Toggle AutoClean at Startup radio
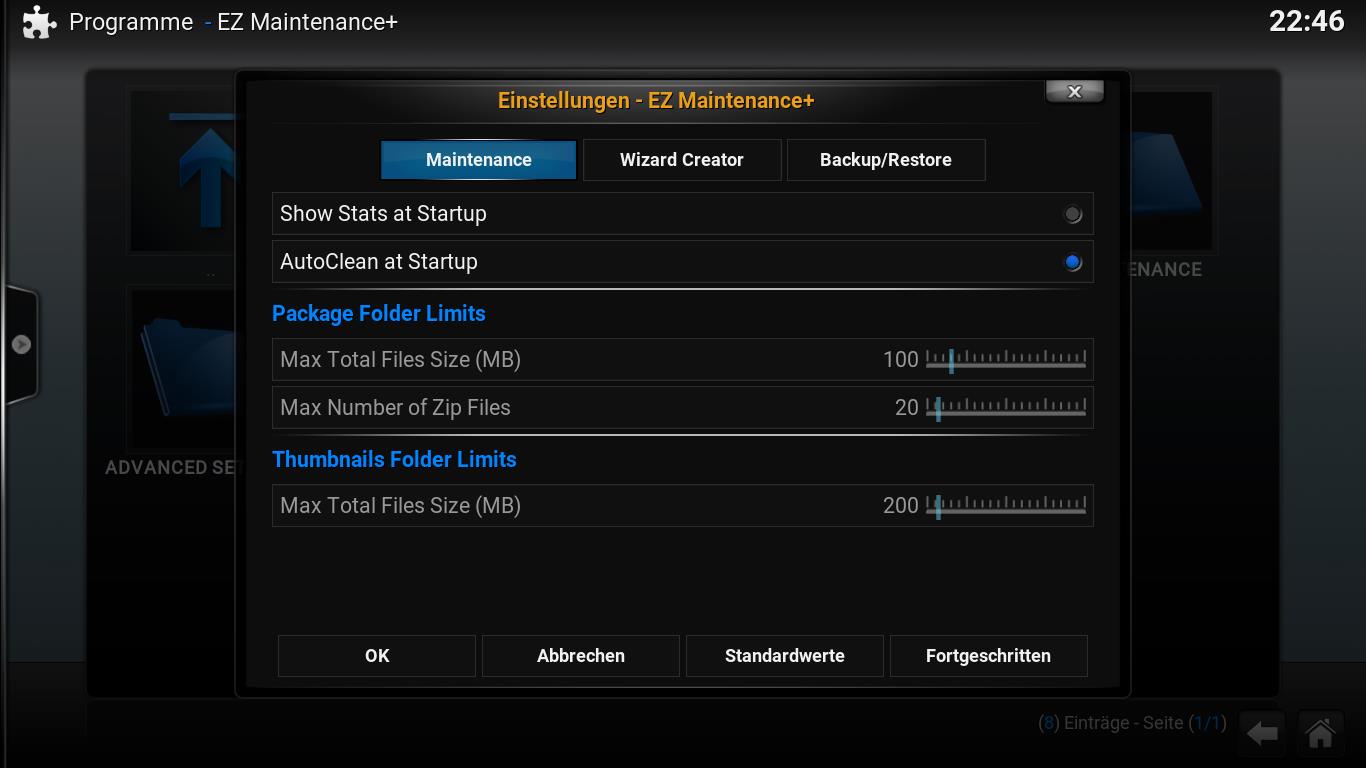Screen dimensions: 1366x768 pyautogui.click(x=1073, y=262)
